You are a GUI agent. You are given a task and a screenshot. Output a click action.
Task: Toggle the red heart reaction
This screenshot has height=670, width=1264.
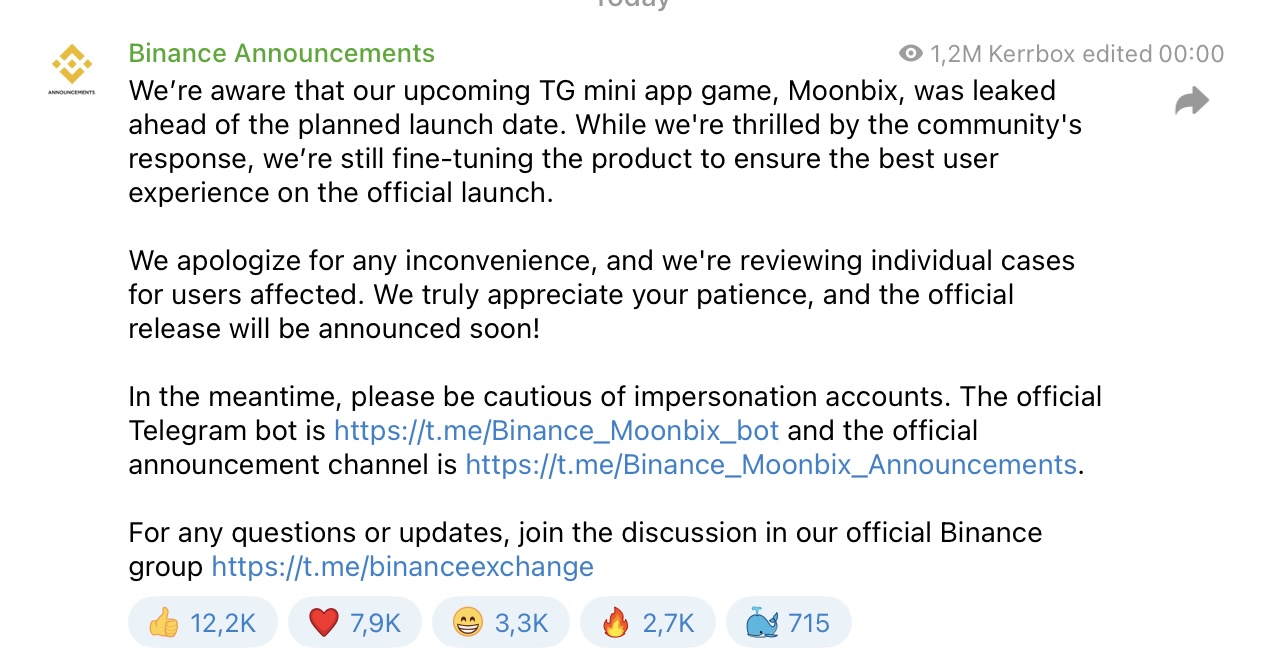click(x=354, y=623)
